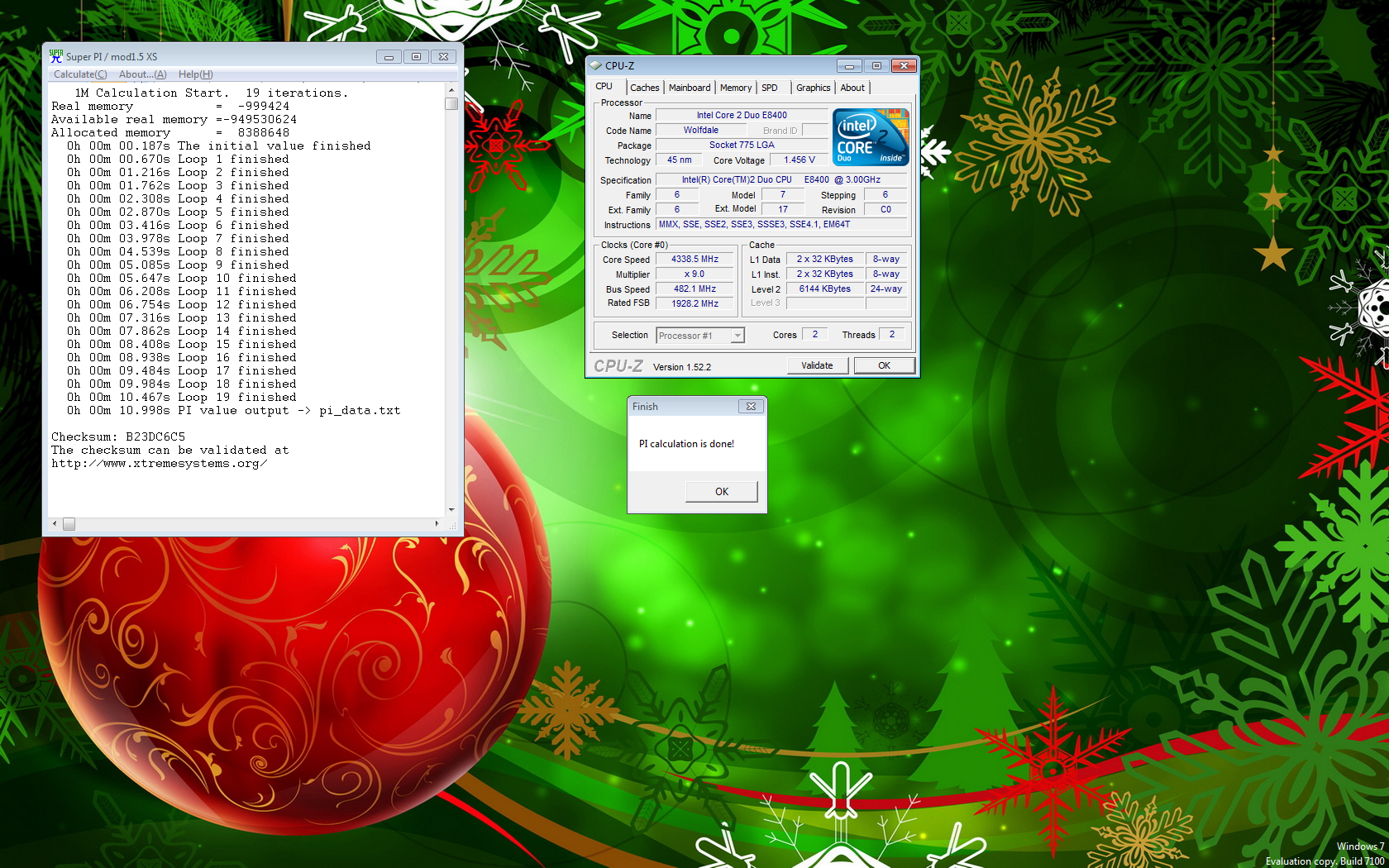Viewport: 1389px width, 868px height.
Task: Click the Level 2 cache value '6144 KBytes'
Action: point(825,289)
